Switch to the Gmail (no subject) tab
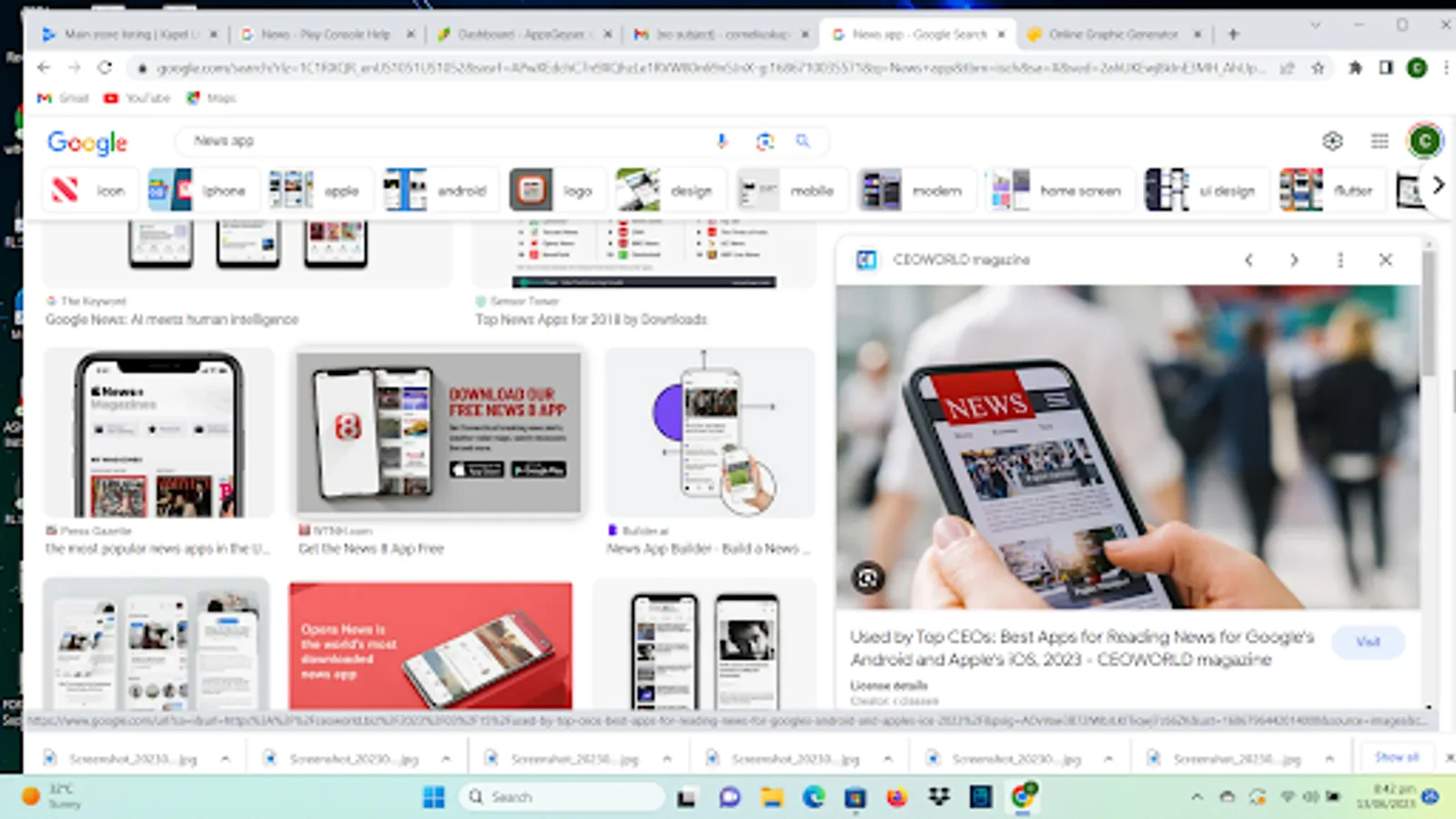 (x=722, y=35)
